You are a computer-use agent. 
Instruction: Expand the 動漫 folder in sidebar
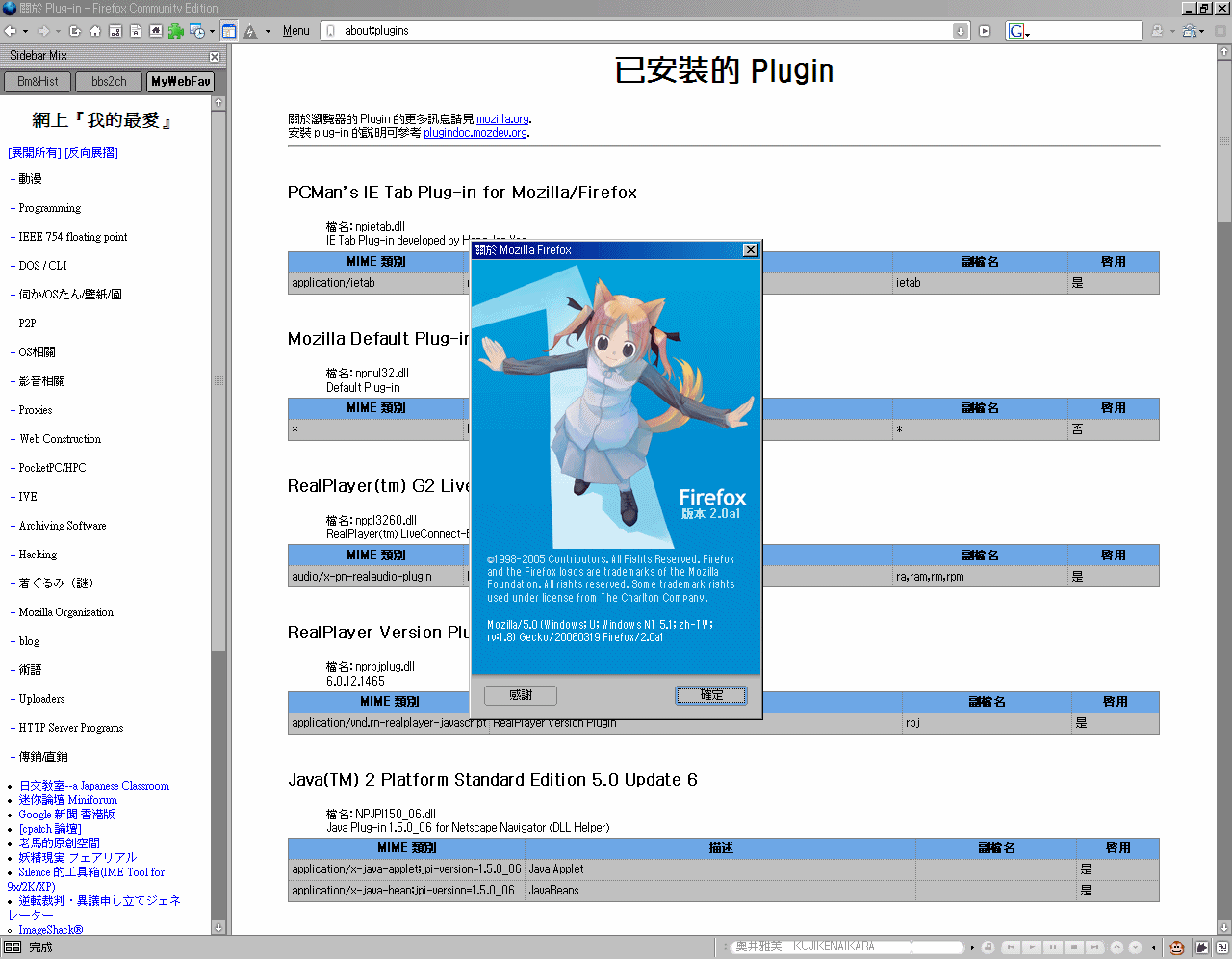13,179
